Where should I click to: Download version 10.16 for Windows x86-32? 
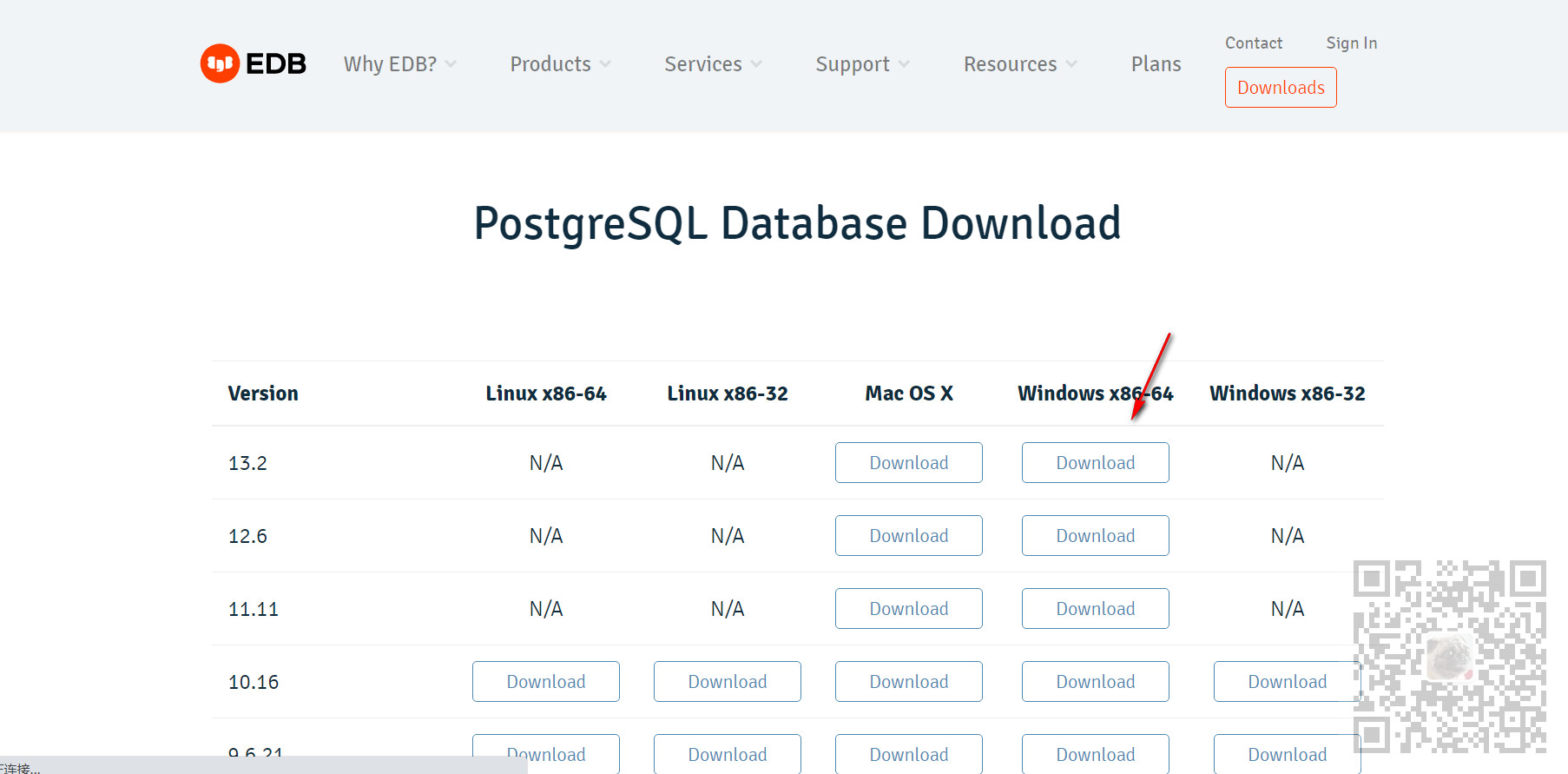(1288, 681)
